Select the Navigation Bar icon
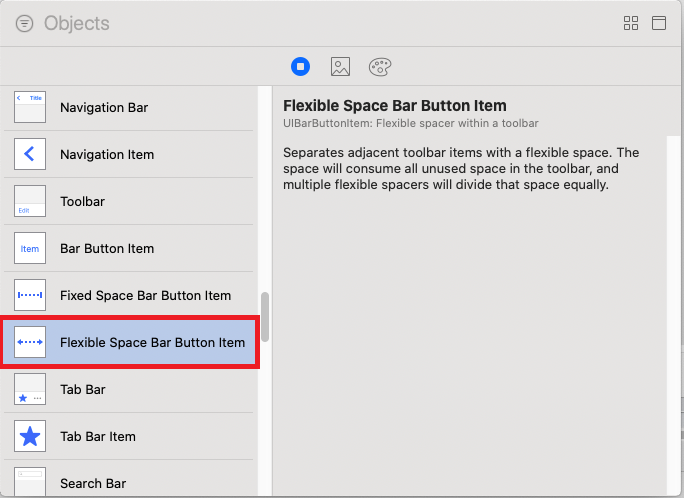The width and height of the screenshot is (684, 498). click(x=30, y=107)
